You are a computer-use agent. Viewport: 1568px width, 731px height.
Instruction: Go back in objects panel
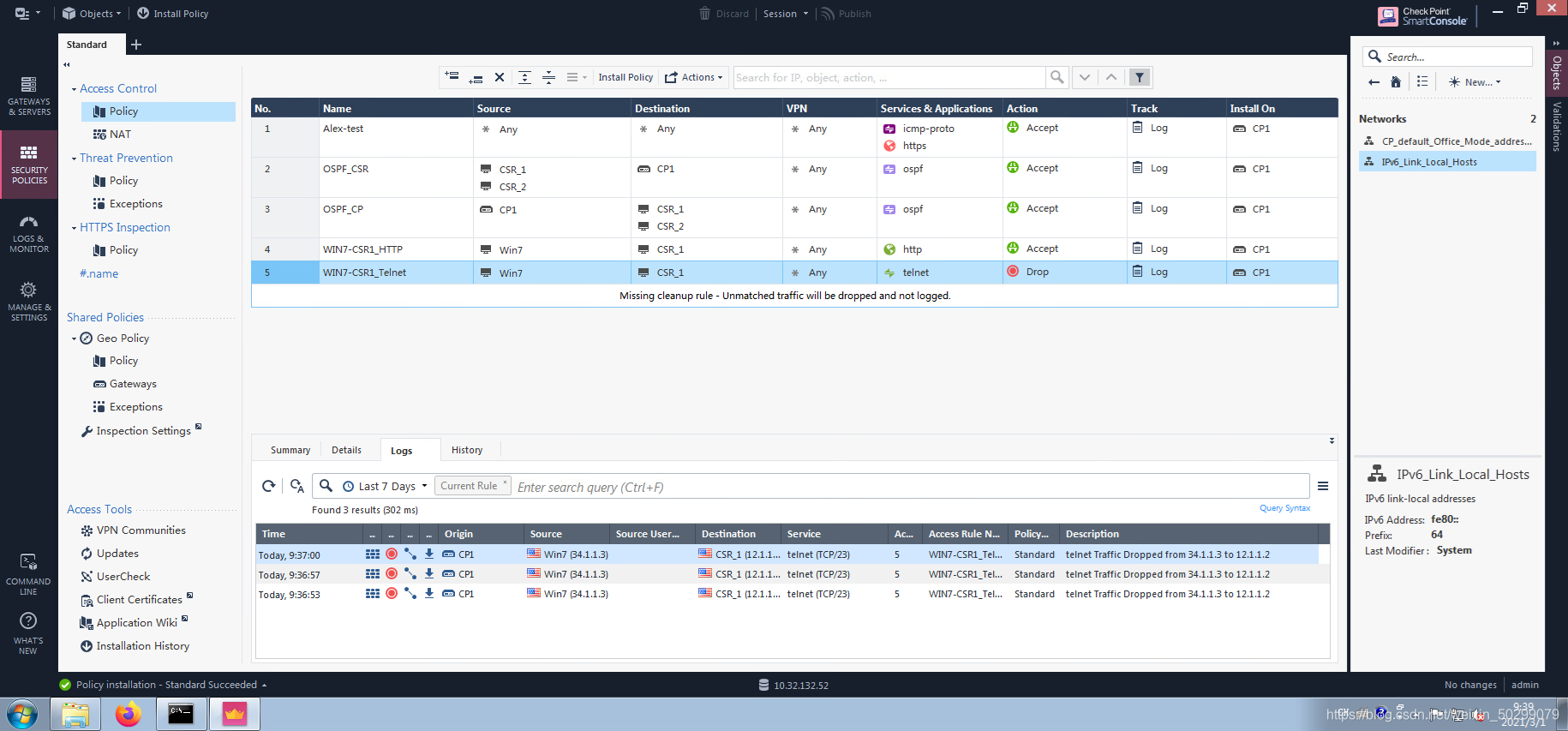click(x=1374, y=82)
